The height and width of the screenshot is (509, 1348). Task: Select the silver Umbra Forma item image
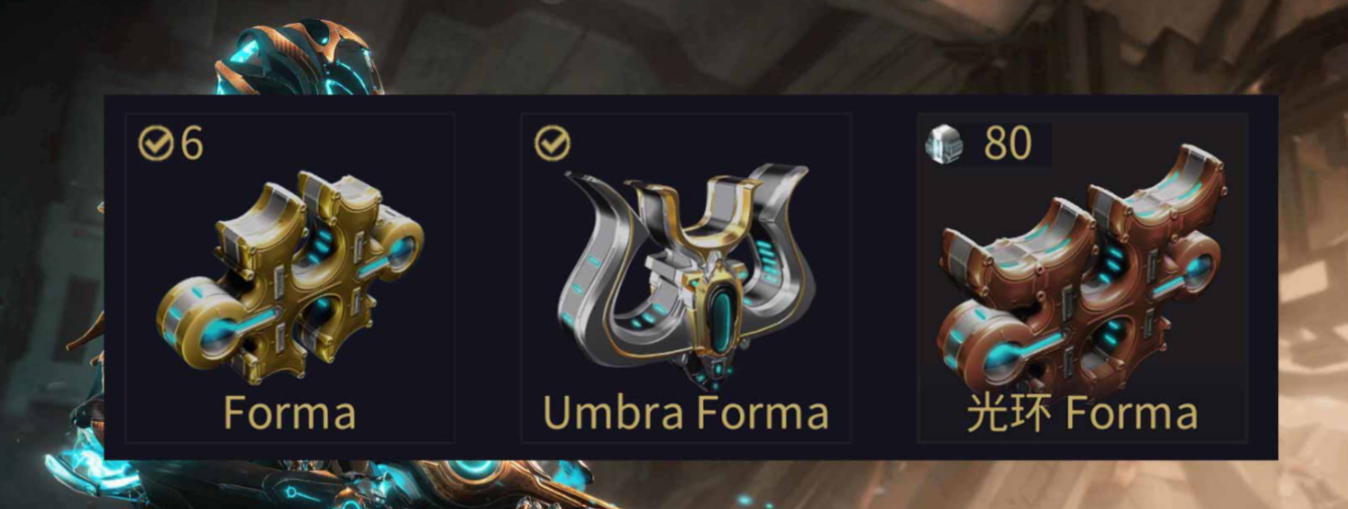pyautogui.click(x=686, y=276)
